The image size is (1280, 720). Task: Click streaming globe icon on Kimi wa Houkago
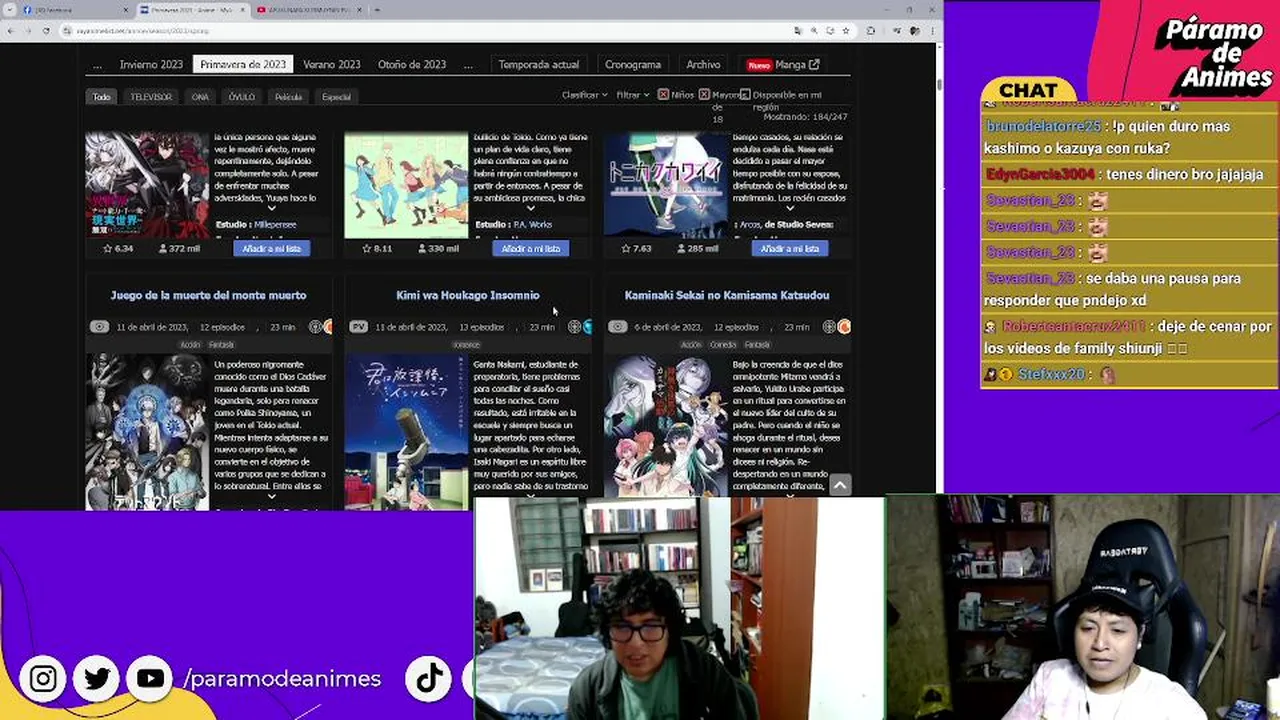pyautogui.click(x=574, y=327)
